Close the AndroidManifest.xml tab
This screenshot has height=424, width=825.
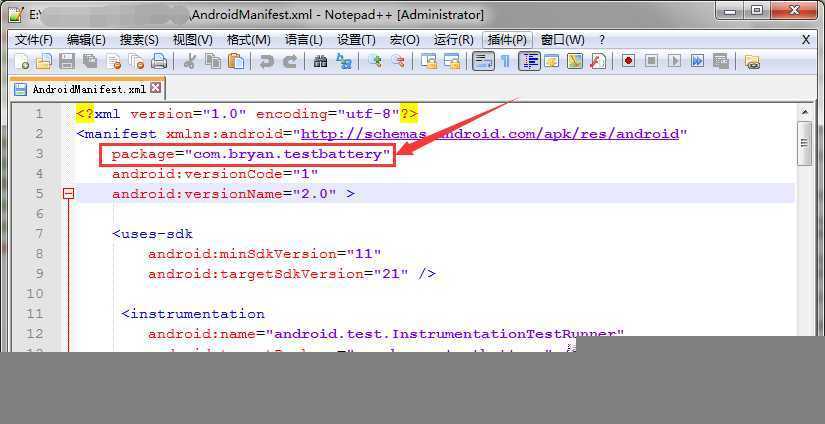(x=155, y=88)
